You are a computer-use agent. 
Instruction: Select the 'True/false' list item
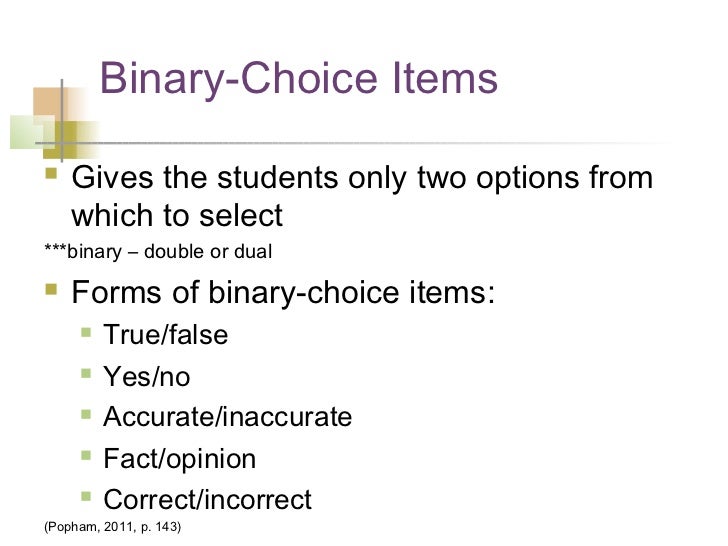[x=166, y=335]
